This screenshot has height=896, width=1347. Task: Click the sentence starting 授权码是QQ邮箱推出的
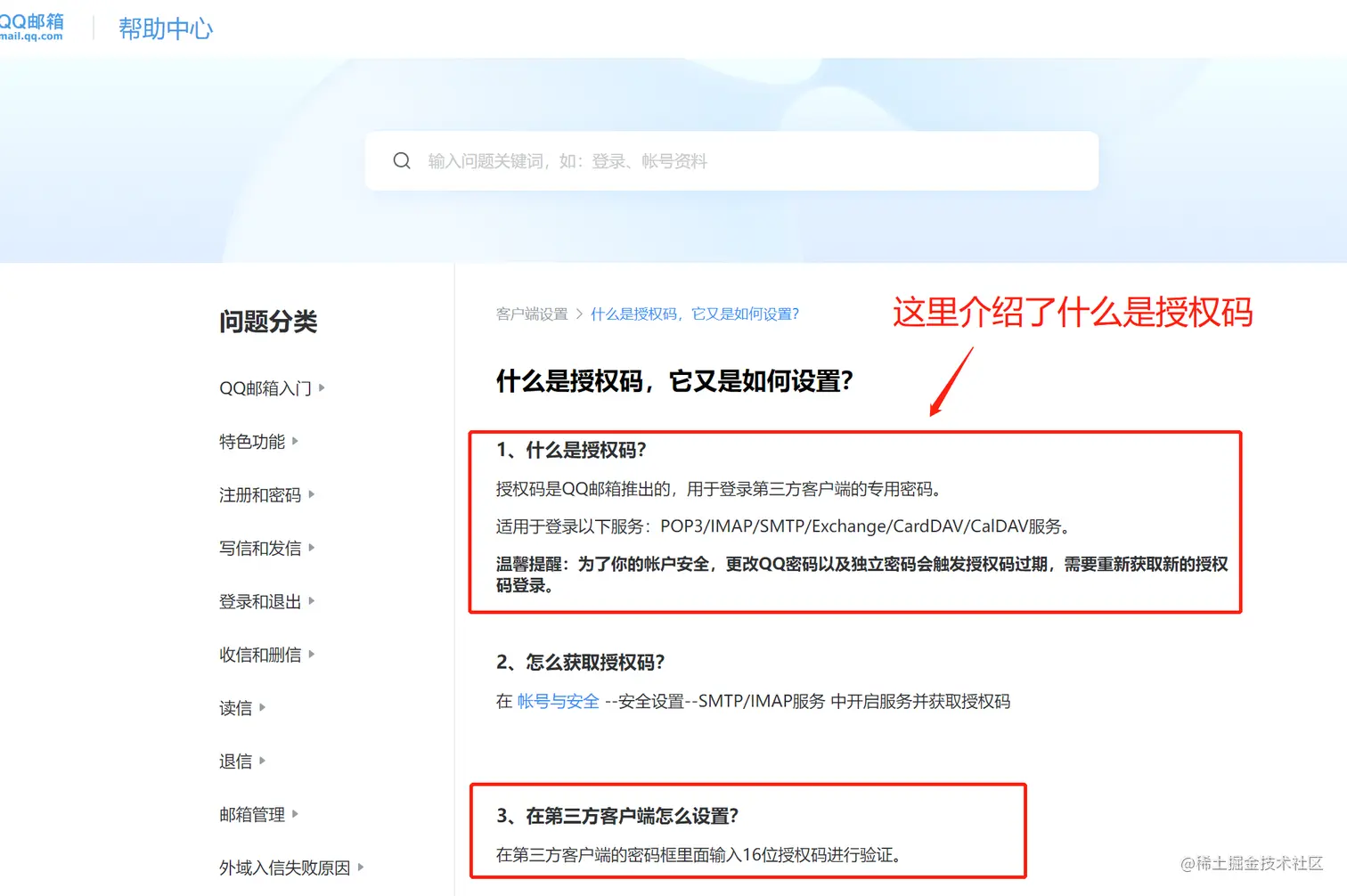click(x=720, y=489)
